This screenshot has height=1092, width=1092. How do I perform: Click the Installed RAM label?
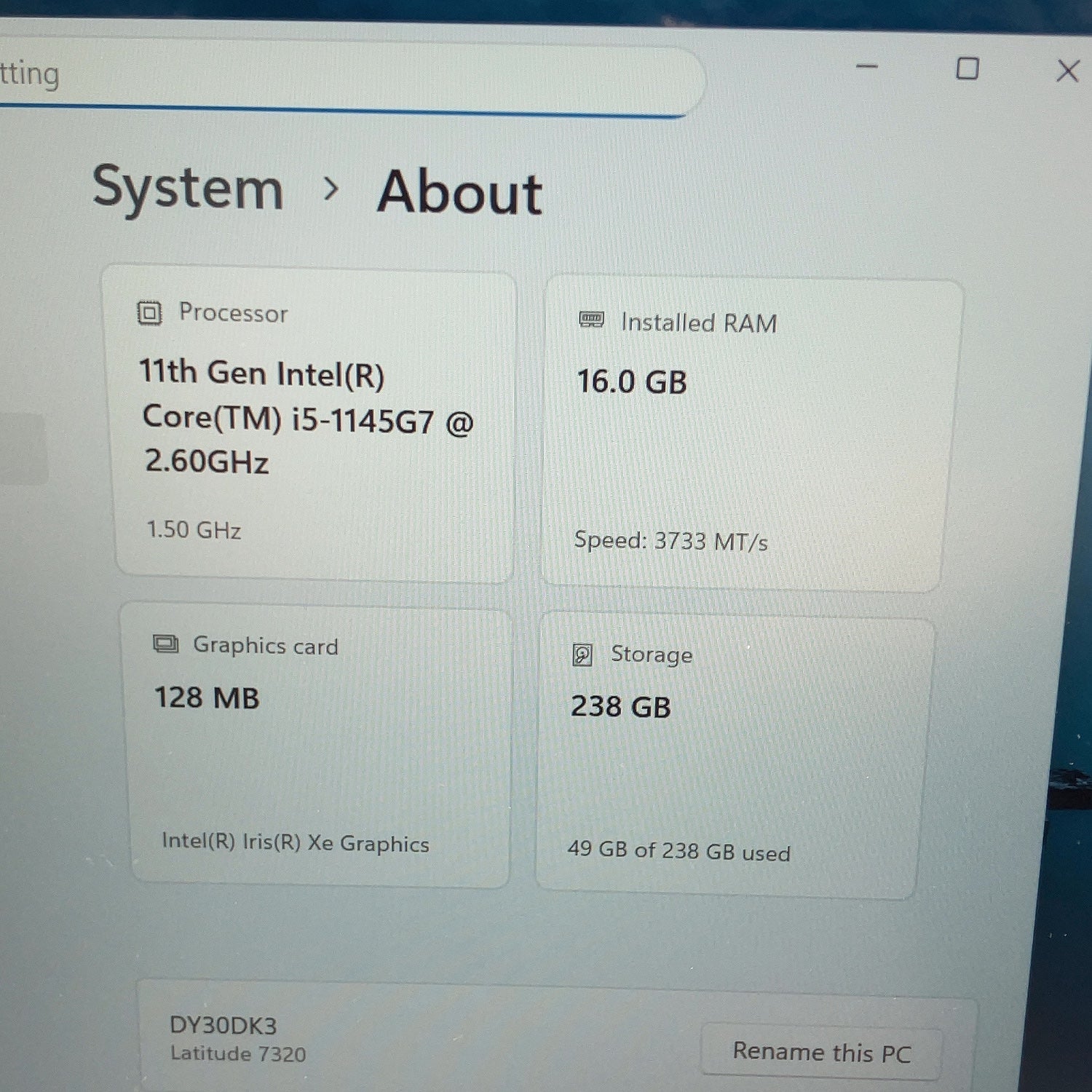[699, 323]
